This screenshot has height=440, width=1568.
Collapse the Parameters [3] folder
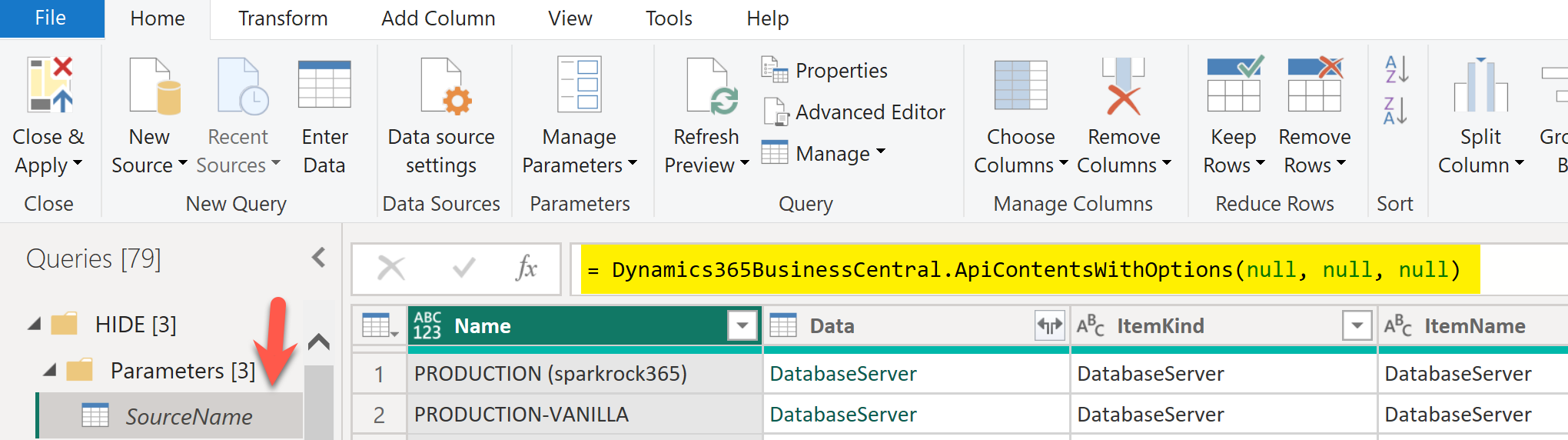(x=50, y=371)
